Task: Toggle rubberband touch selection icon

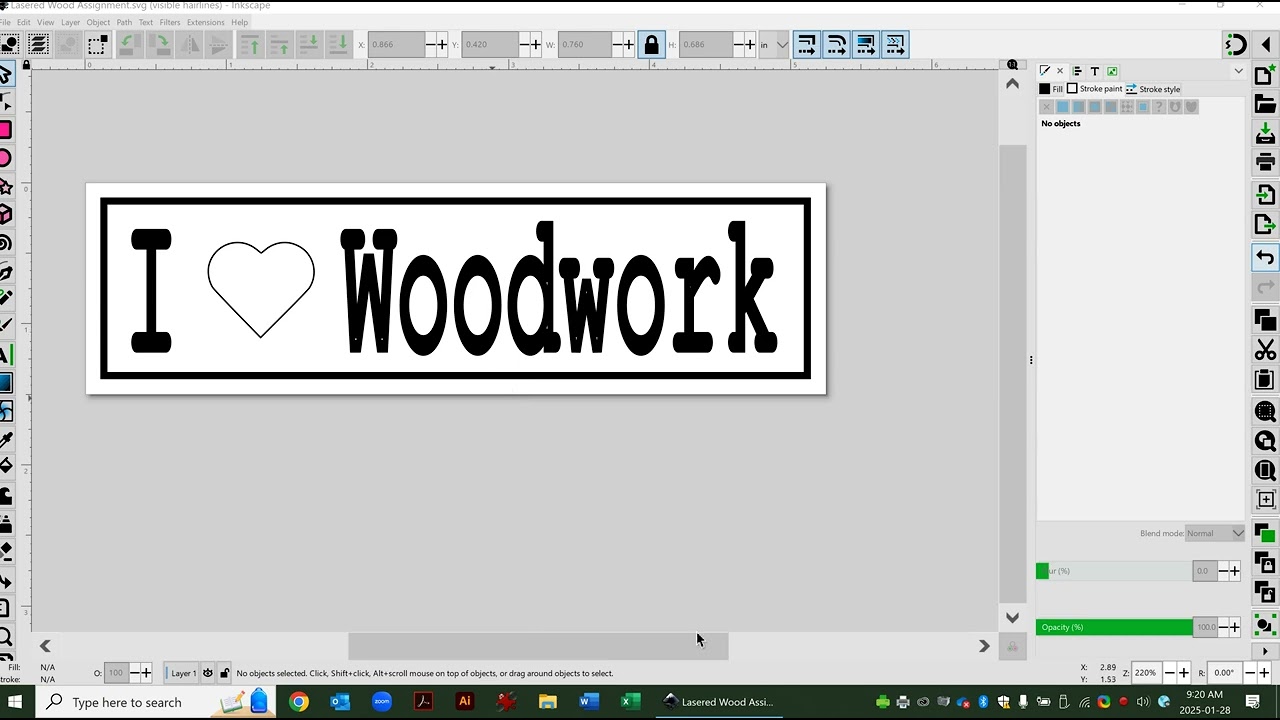Action: (97, 44)
